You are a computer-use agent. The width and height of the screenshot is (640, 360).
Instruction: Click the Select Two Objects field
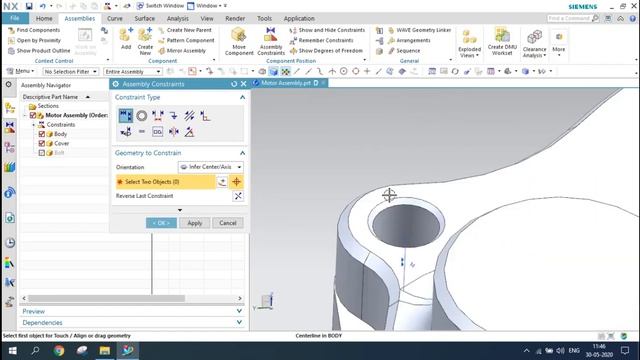tap(165, 182)
